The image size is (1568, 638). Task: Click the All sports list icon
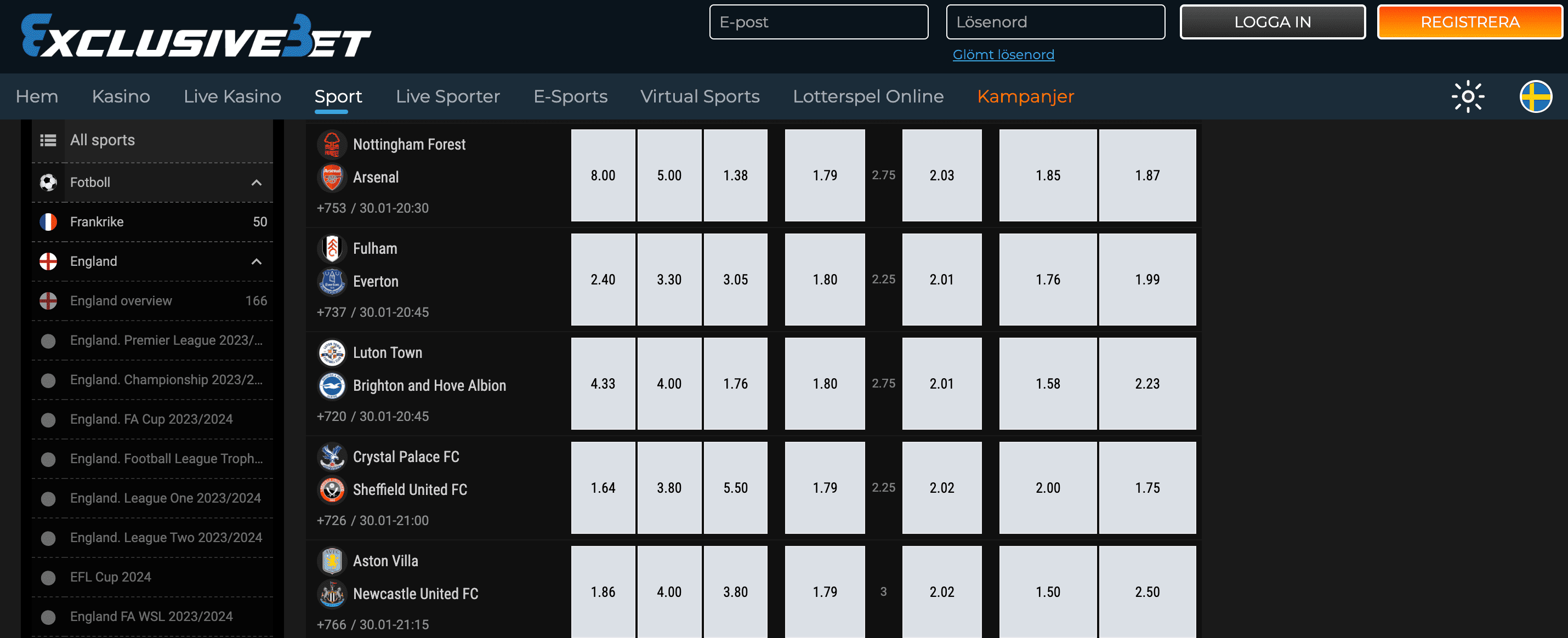[48, 141]
